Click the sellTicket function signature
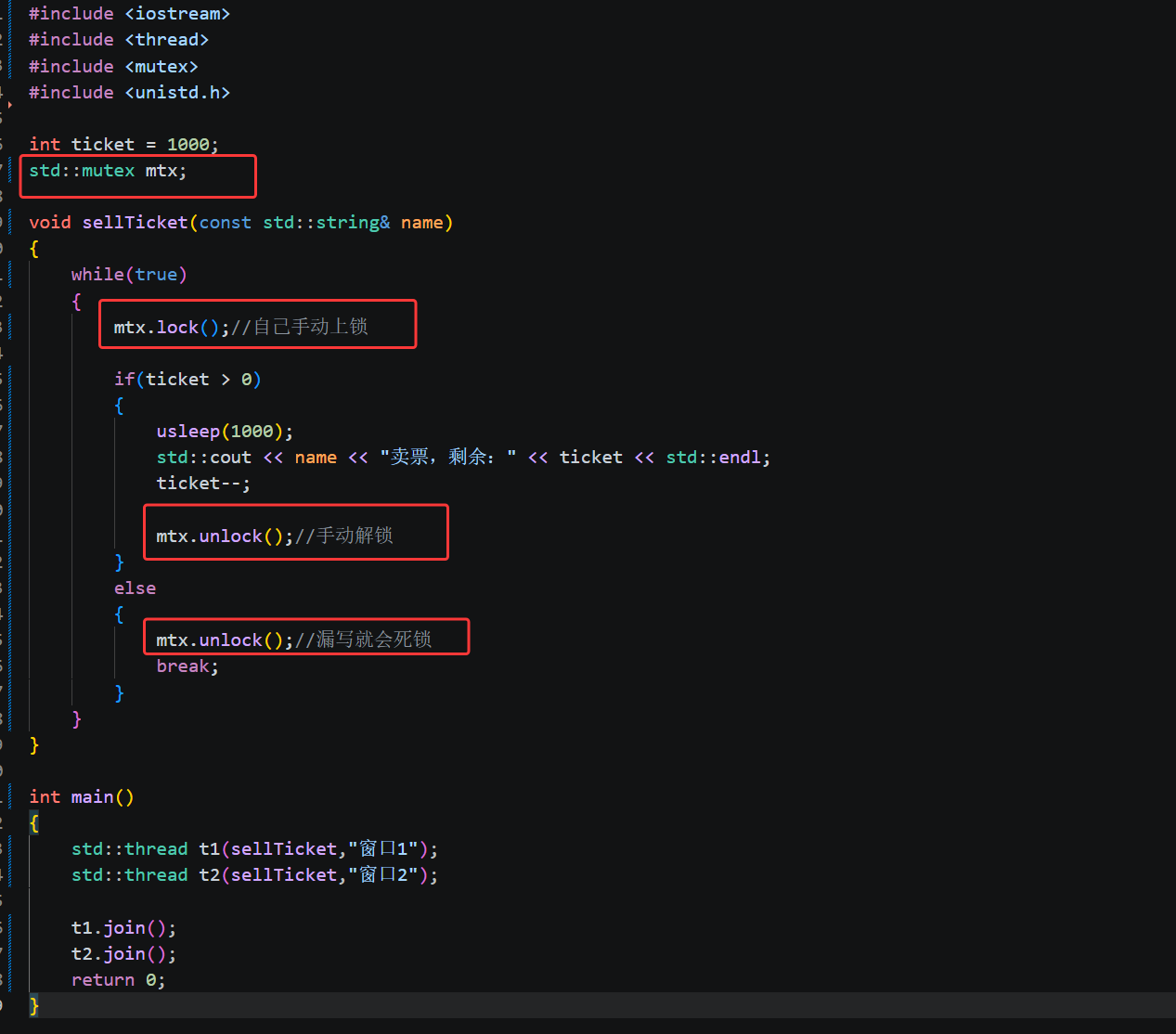This screenshot has height=1034, width=1176. (x=241, y=223)
